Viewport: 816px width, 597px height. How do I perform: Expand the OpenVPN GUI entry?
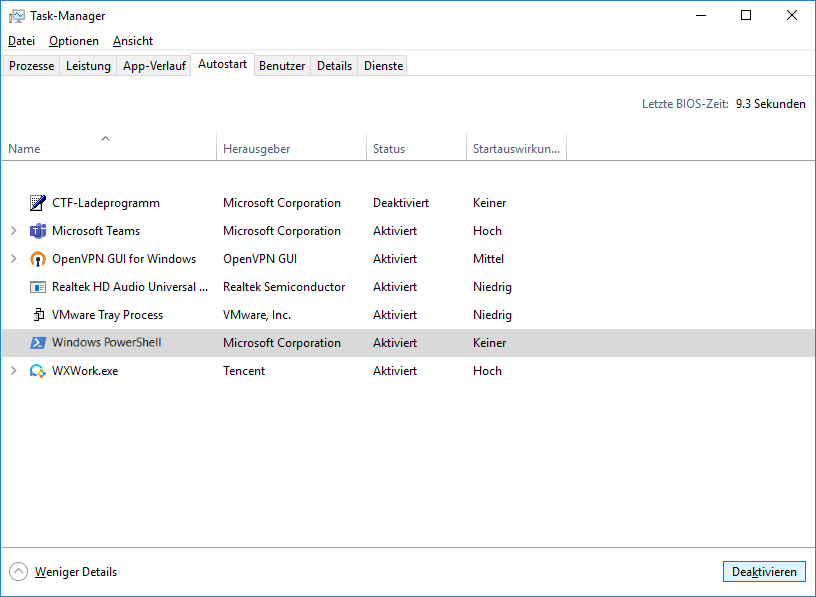pos(13,259)
